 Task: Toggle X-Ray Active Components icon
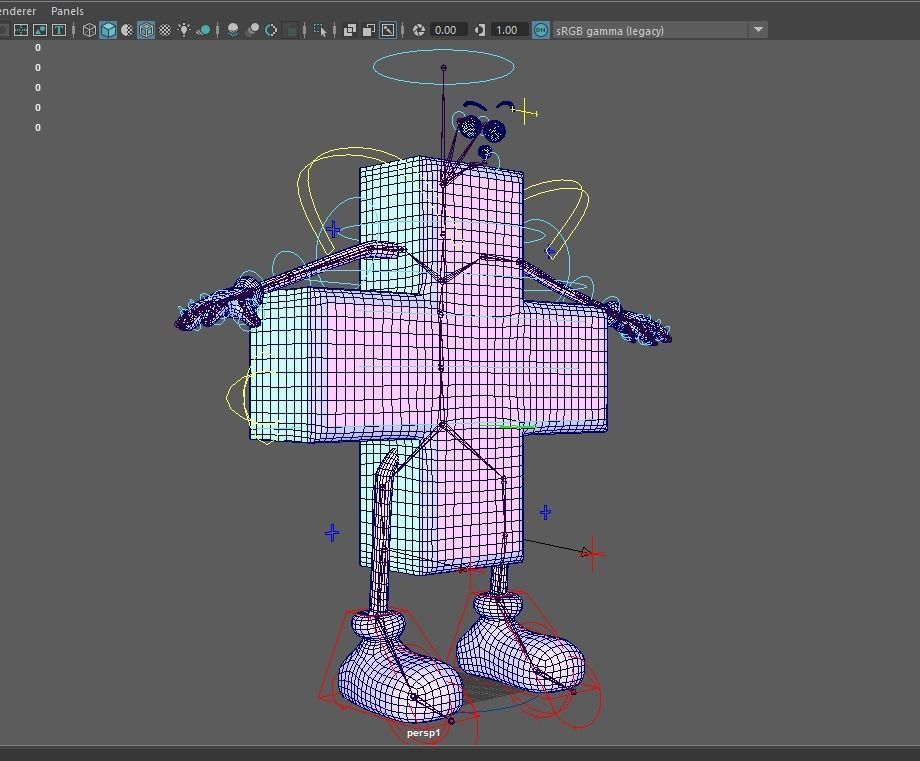368,30
